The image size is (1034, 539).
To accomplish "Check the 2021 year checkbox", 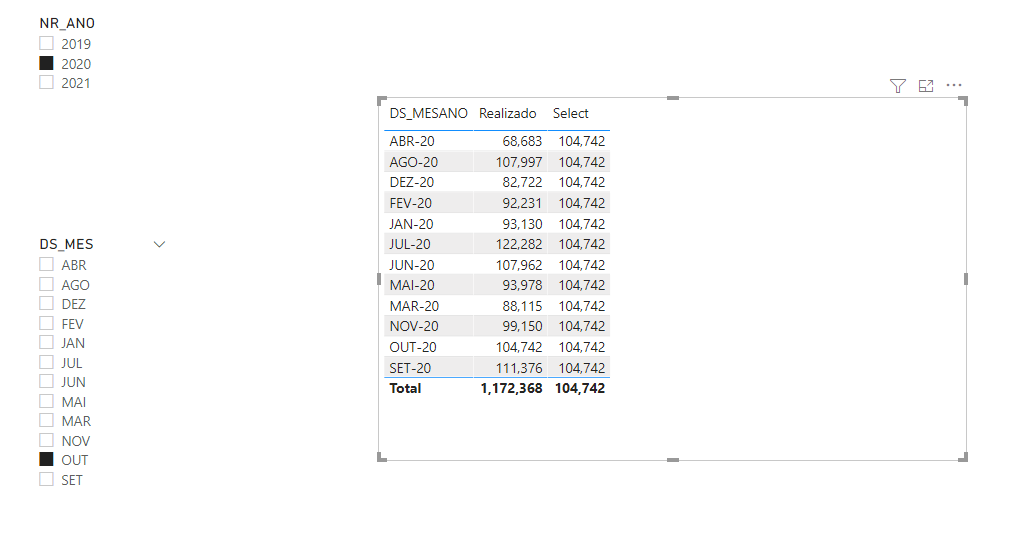I will [46, 82].
